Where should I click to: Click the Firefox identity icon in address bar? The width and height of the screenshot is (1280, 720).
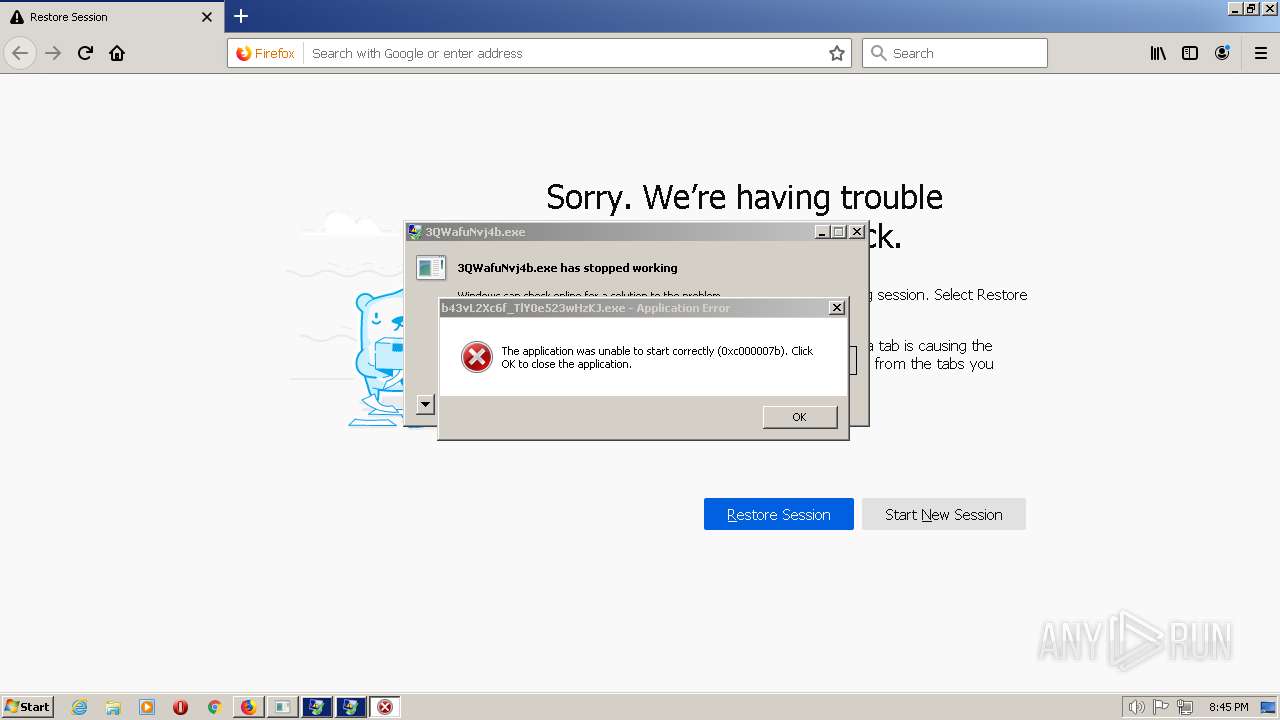(x=266, y=53)
